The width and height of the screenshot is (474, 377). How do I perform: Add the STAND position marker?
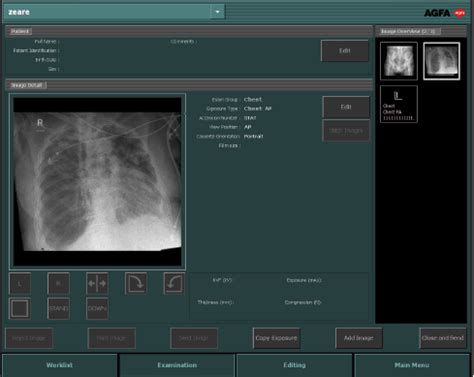tap(58, 308)
